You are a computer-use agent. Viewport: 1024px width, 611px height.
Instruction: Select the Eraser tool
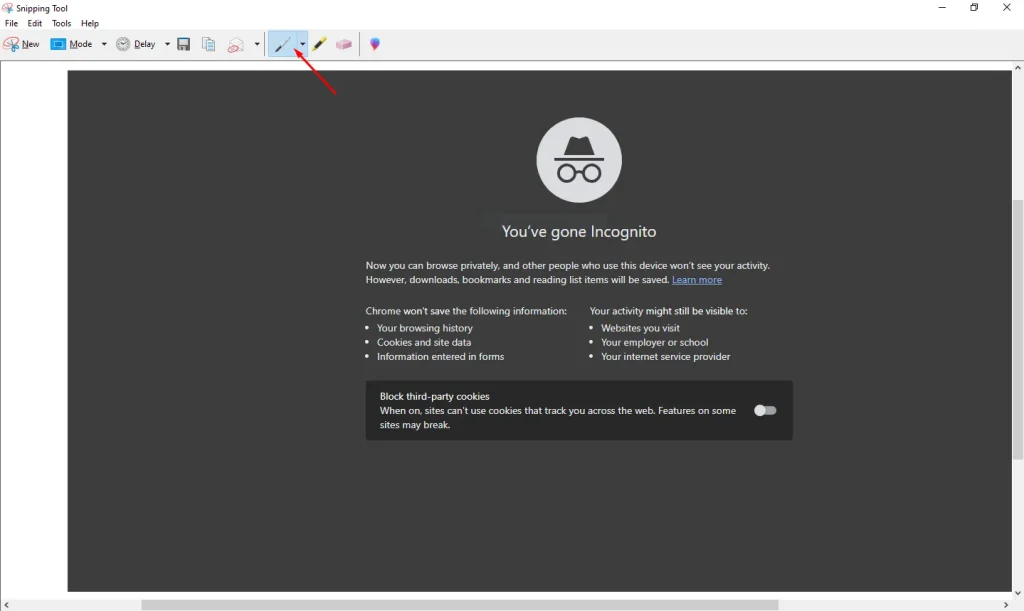[344, 44]
